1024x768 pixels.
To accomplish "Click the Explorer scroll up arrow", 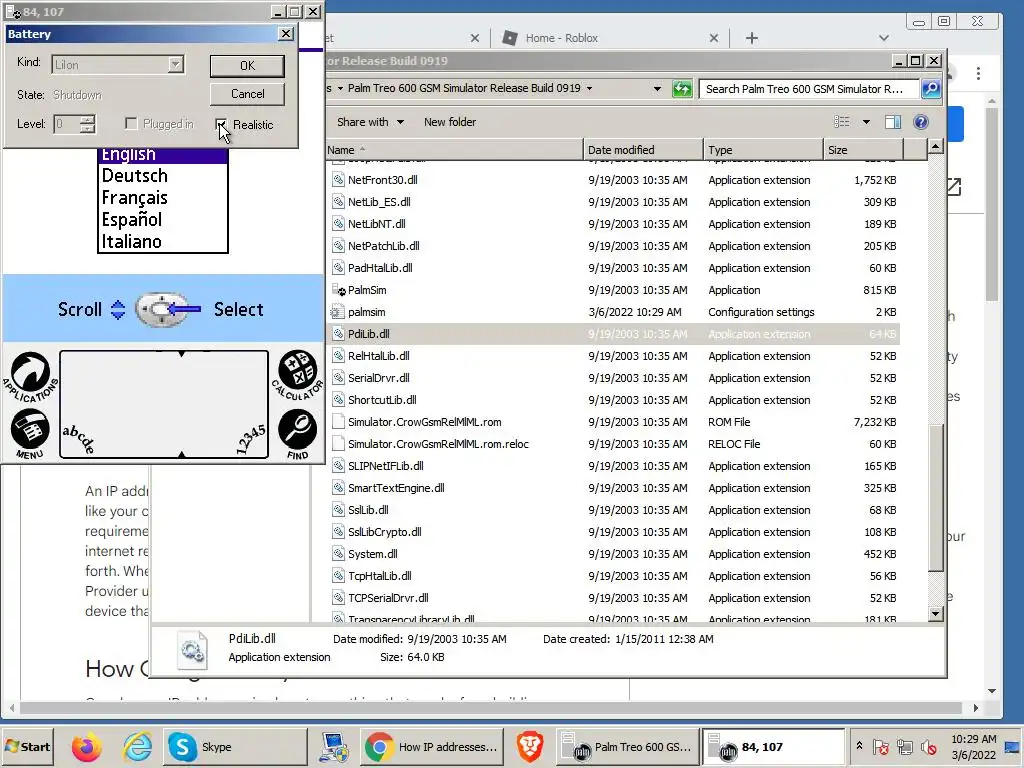I will pos(935,146).
